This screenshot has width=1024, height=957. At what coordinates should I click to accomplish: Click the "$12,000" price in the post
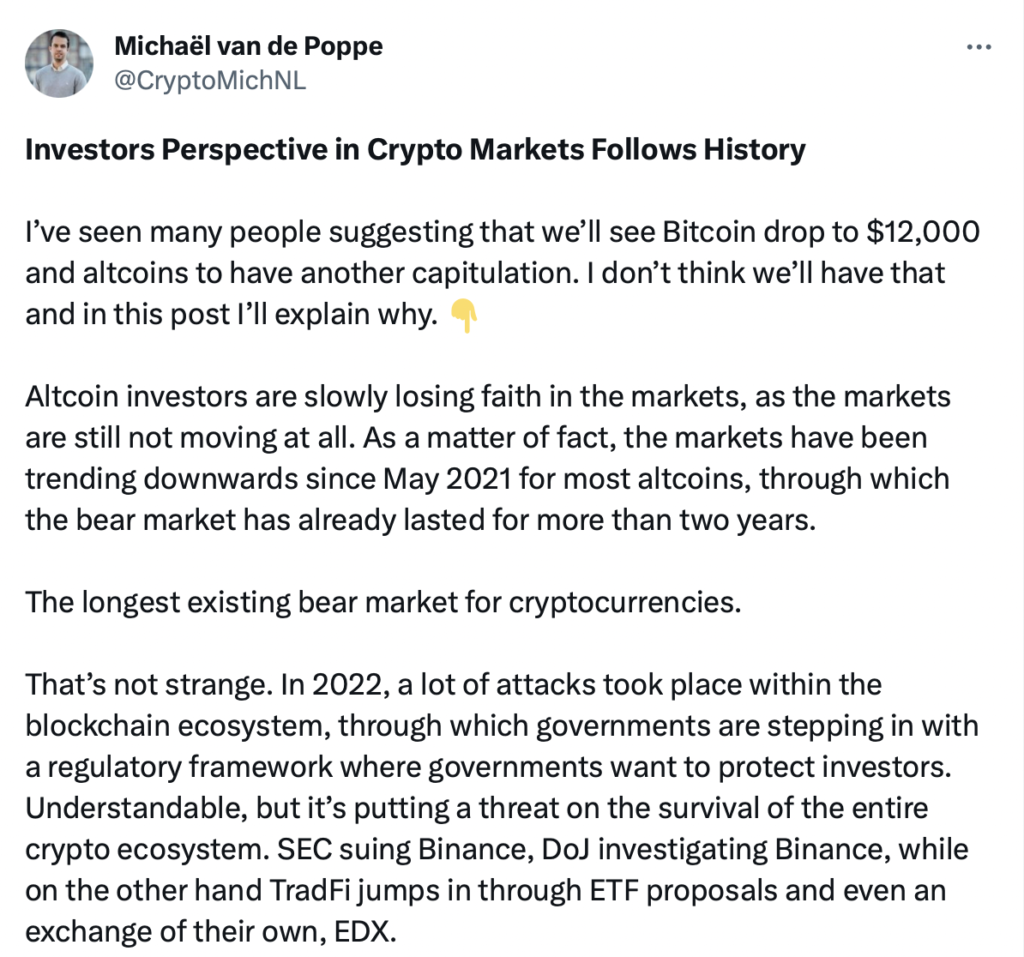click(x=918, y=234)
